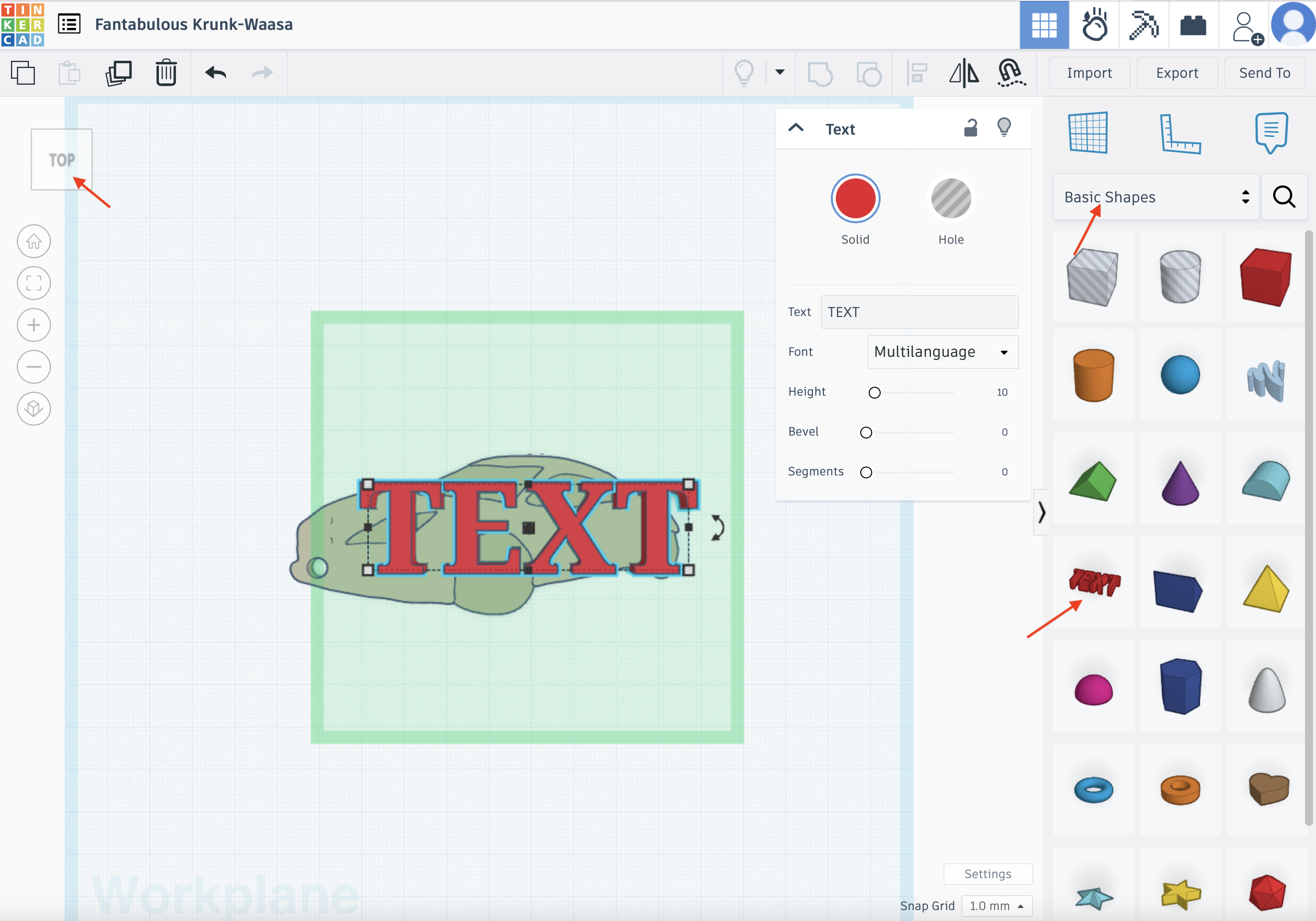
Task: Open the Workplane tool
Action: pos(1087,134)
